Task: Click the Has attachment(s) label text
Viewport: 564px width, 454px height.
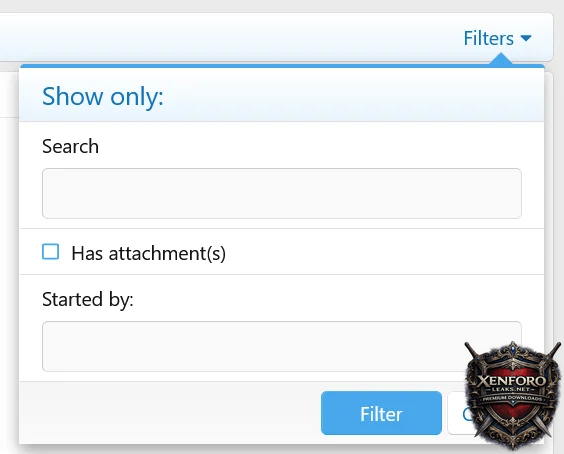Action: click(x=149, y=253)
